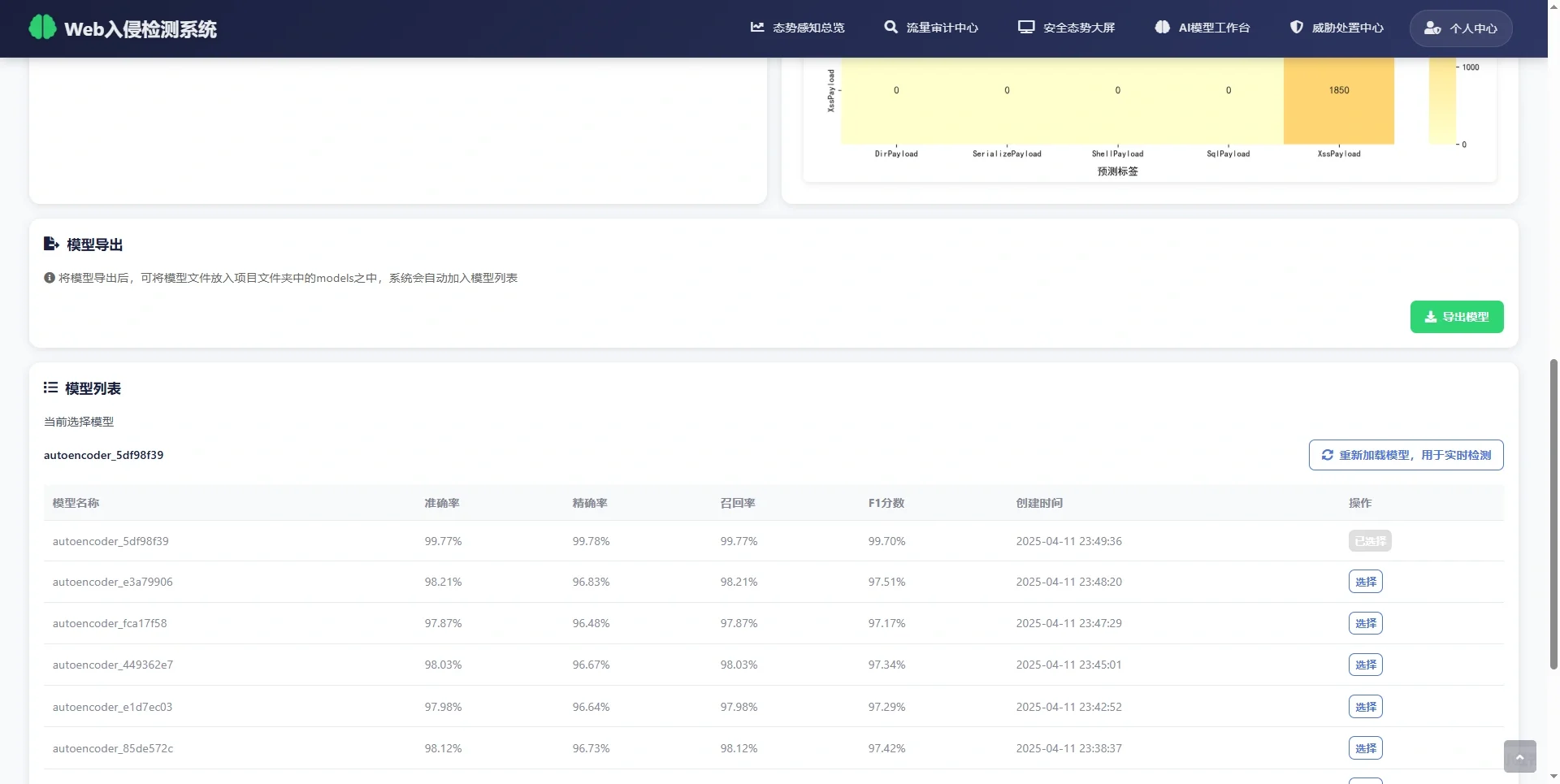Open the 个人中心 menu
Viewport: 1560px width, 784px height.
[x=1461, y=28]
